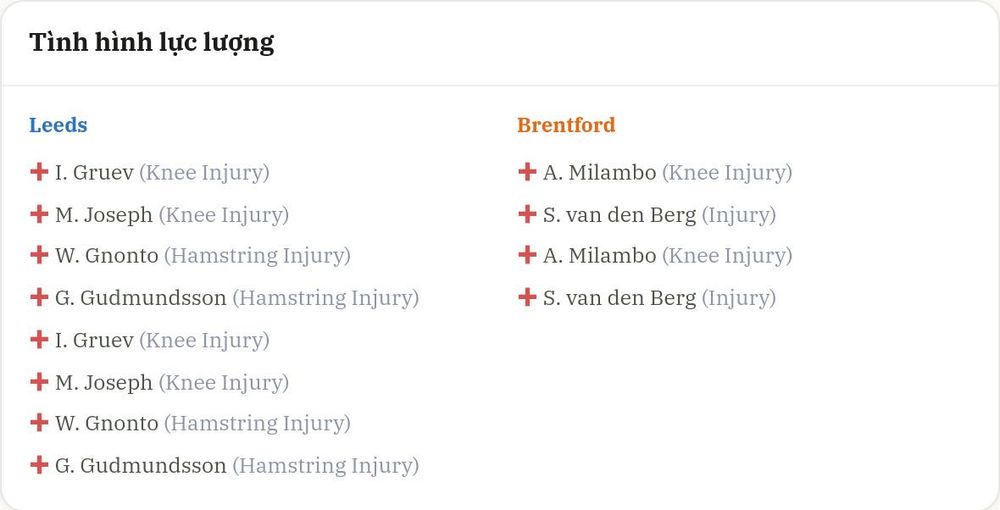Click the red cross beside first W. Gnonto entry
The width and height of the screenshot is (1000, 510).
[39, 255]
